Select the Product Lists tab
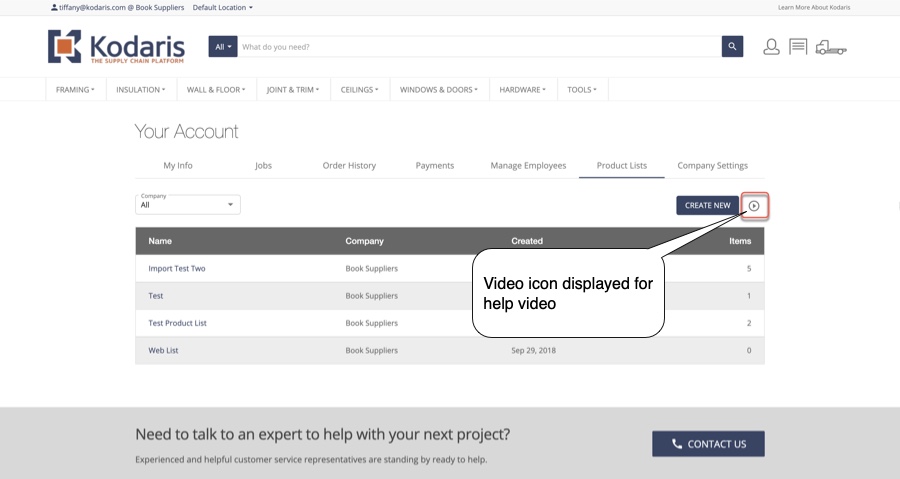 (622, 165)
